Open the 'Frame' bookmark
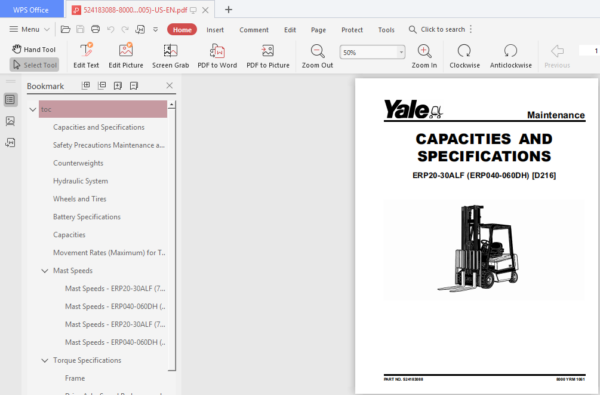This screenshot has width=600, height=395. click(x=75, y=378)
